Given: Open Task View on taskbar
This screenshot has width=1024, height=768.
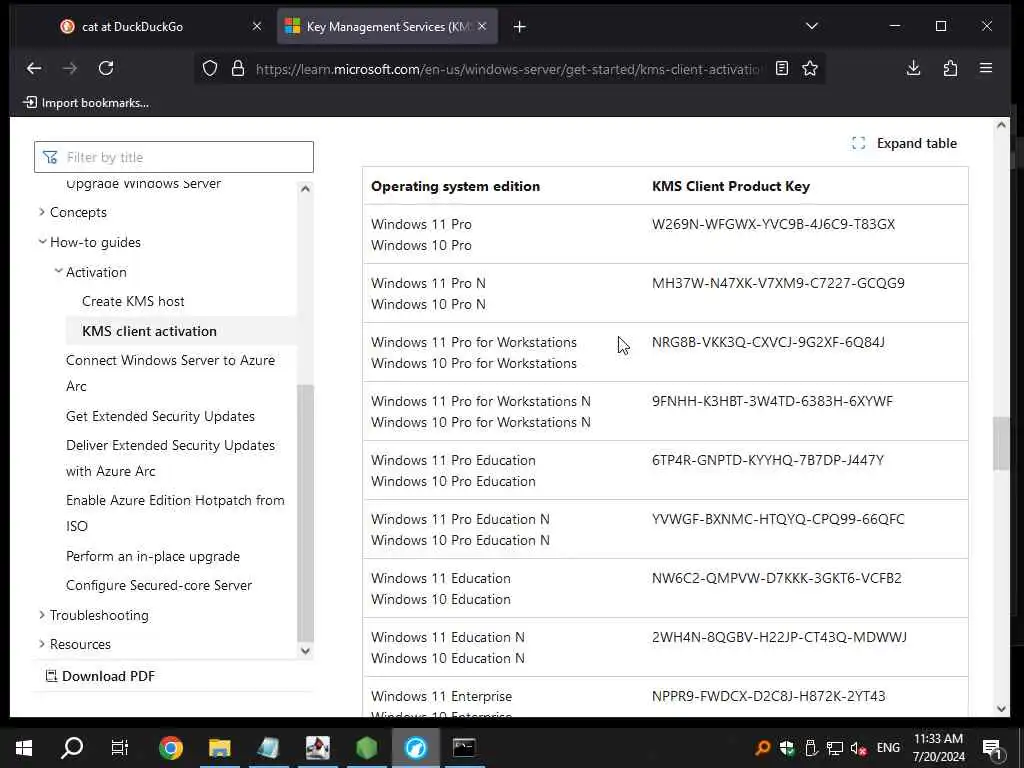Looking at the screenshot, I should point(120,748).
